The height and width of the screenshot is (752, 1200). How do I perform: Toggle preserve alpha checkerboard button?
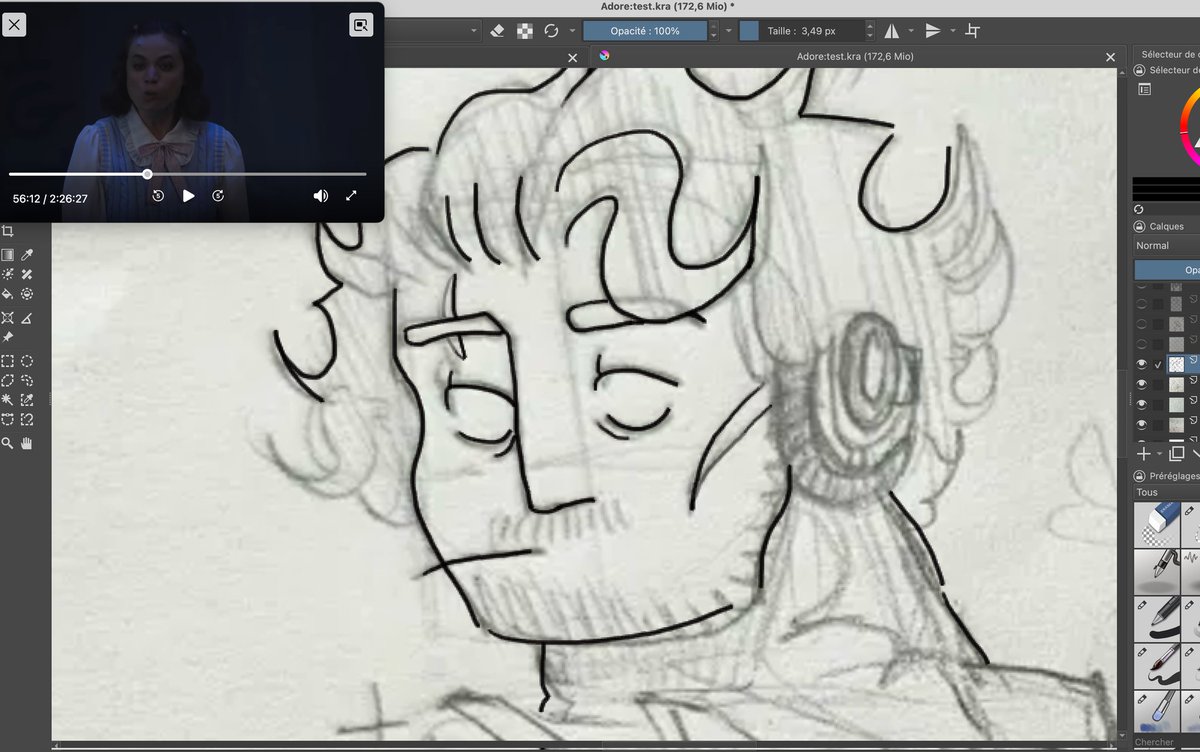[524, 31]
